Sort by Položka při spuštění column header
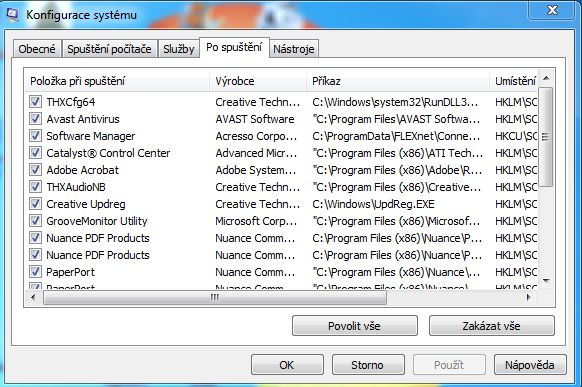Screen dimensions: 582x387 click(x=117, y=81)
